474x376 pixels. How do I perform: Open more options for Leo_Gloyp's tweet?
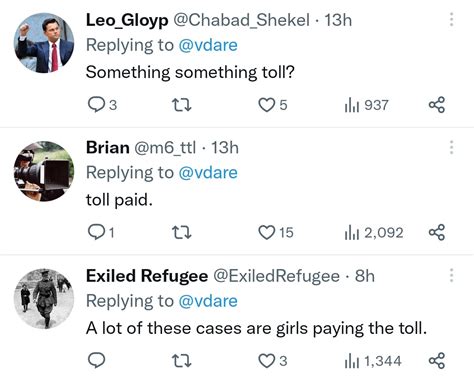[452, 19]
